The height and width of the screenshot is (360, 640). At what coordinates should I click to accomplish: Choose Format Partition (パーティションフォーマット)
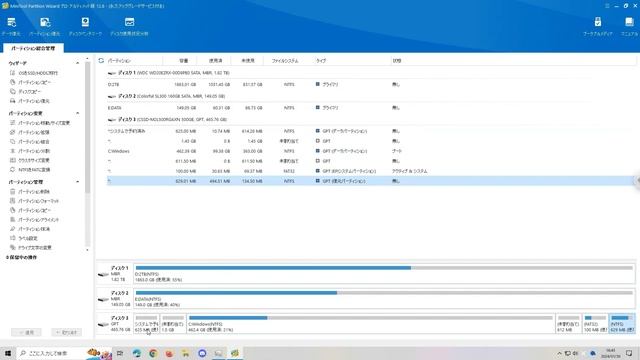tap(38, 201)
